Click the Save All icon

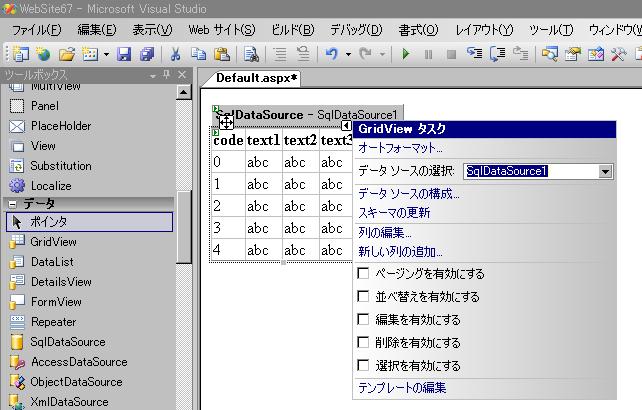(147, 54)
